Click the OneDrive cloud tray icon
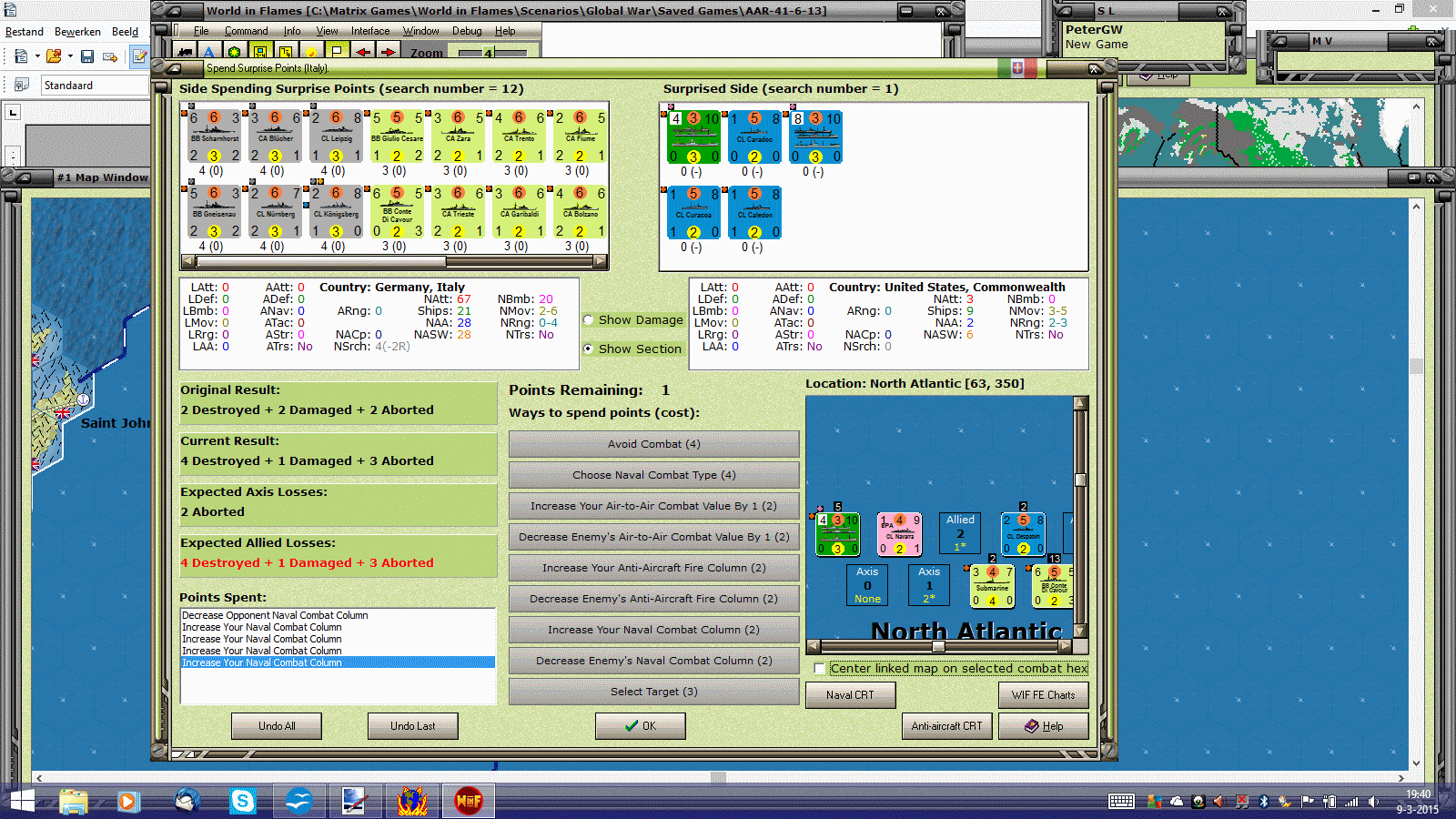Image resolution: width=1456 pixels, height=819 pixels. (1177, 802)
